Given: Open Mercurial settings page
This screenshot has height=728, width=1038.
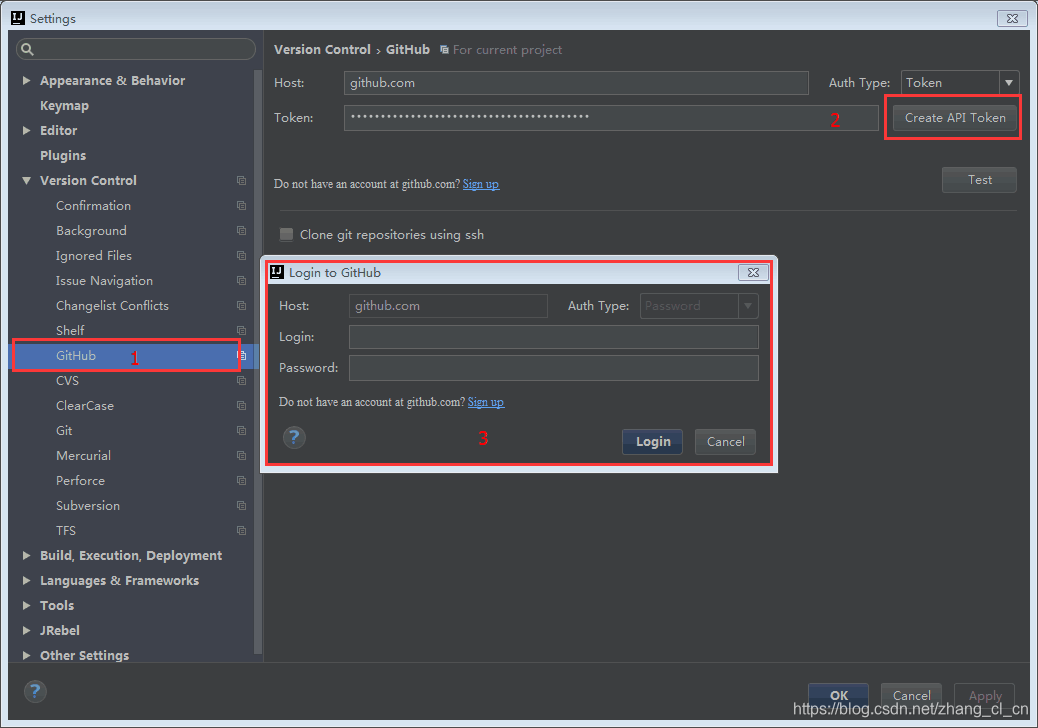Looking at the screenshot, I should [x=83, y=455].
